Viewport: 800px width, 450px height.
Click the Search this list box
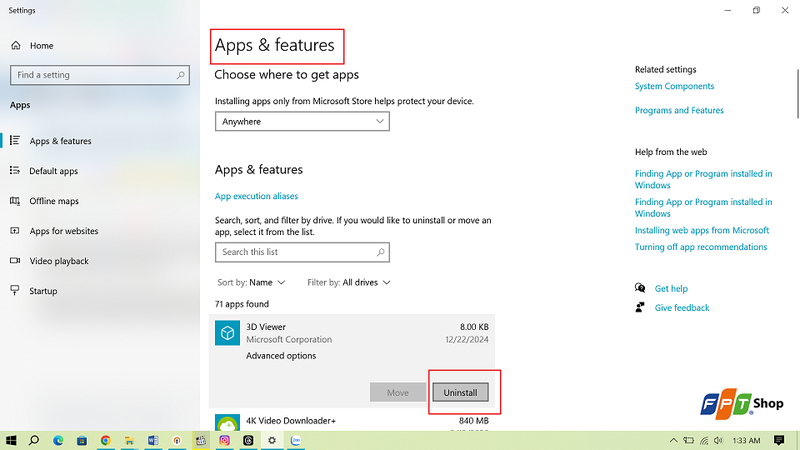302,252
